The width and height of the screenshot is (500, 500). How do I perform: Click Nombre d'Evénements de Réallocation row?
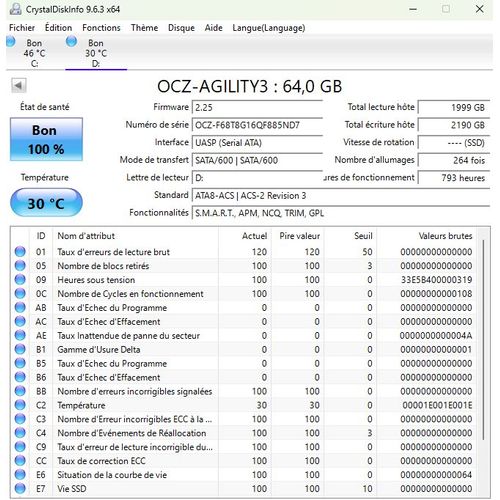point(245,433)
